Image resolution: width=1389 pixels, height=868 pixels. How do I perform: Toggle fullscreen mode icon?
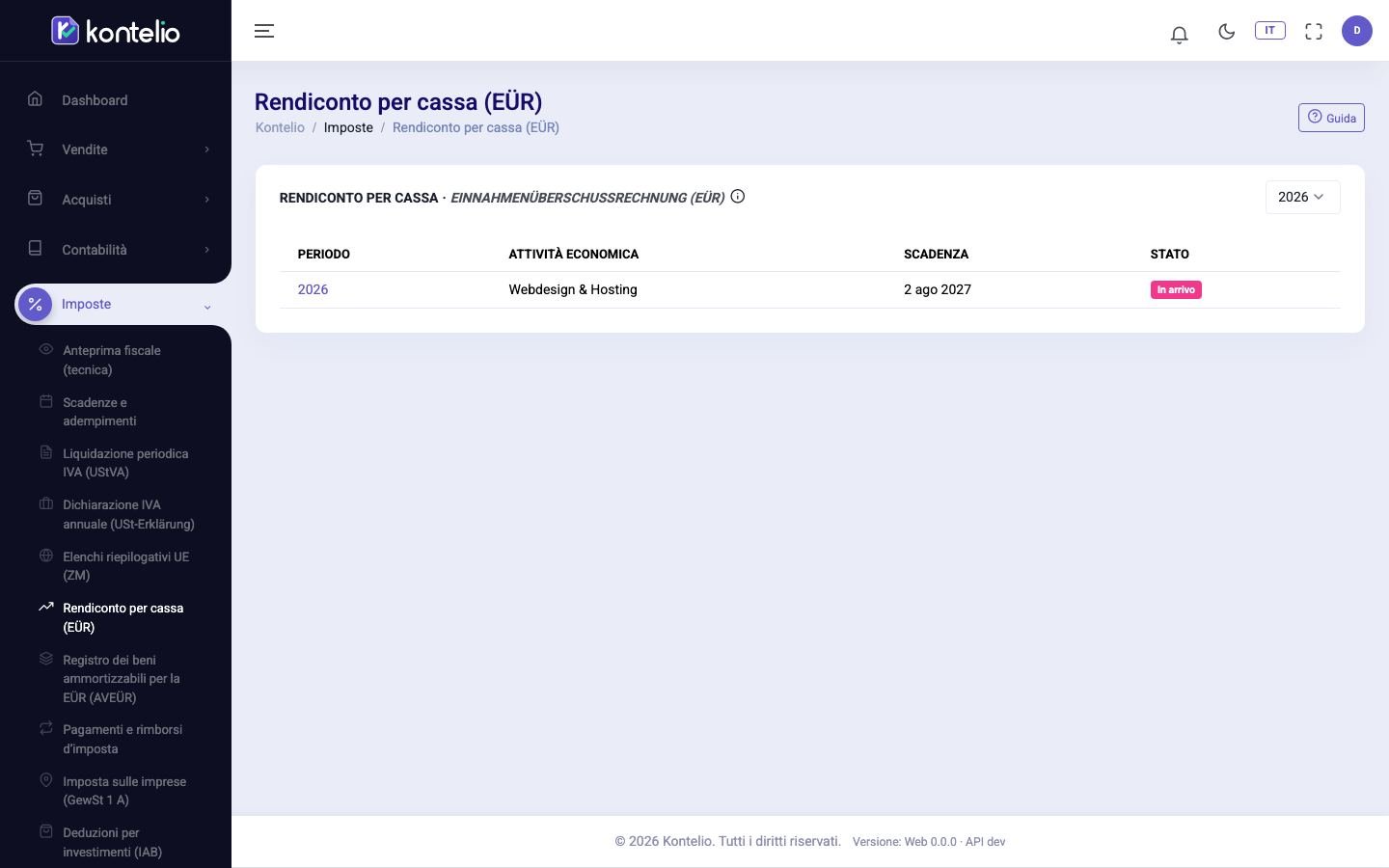1314,31
